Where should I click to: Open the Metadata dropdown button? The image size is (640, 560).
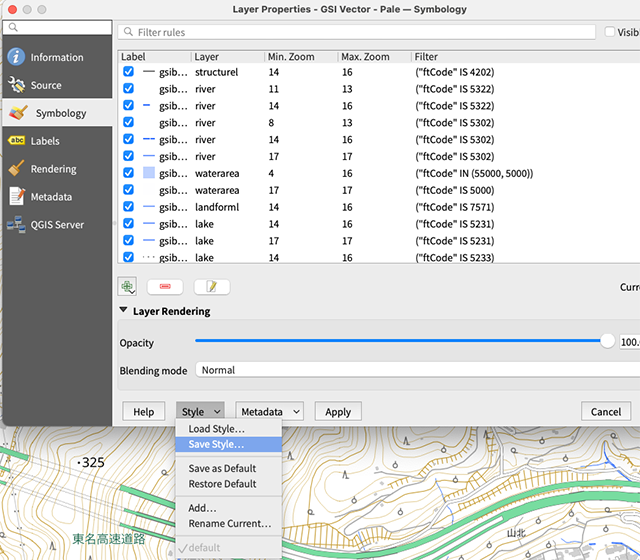click(269, 411)
